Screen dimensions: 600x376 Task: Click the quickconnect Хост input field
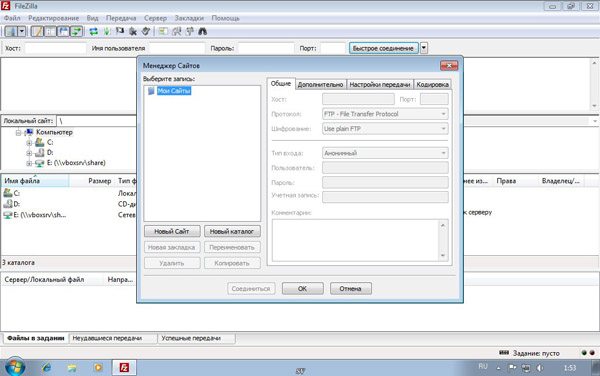click(55, 48)
